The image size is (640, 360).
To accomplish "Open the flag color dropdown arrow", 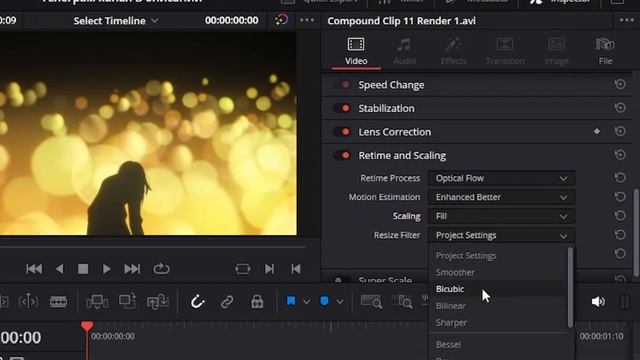I will 306,302.
